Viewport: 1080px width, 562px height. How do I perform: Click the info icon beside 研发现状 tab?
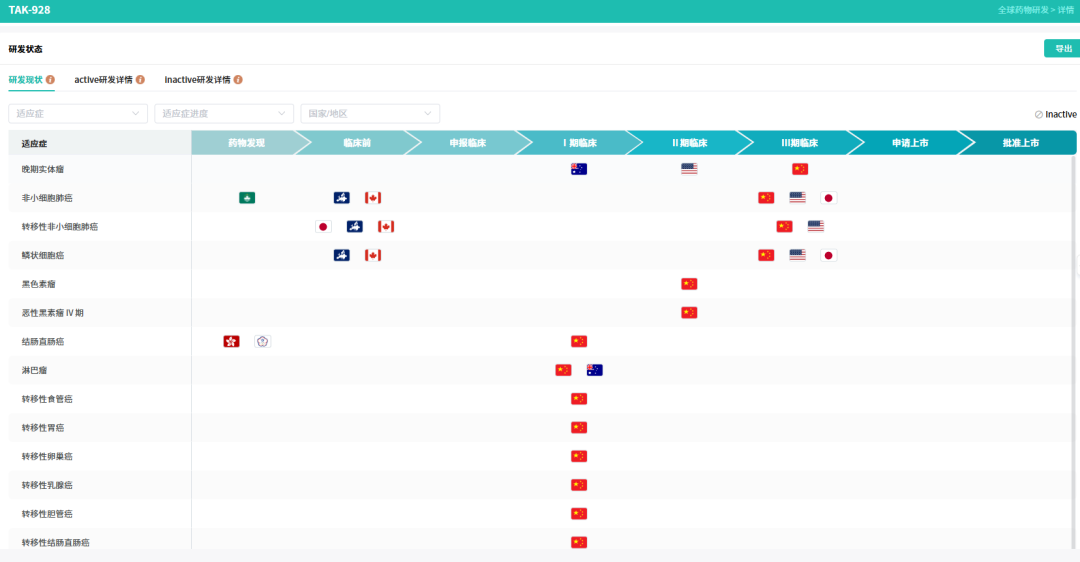[50, 80]
